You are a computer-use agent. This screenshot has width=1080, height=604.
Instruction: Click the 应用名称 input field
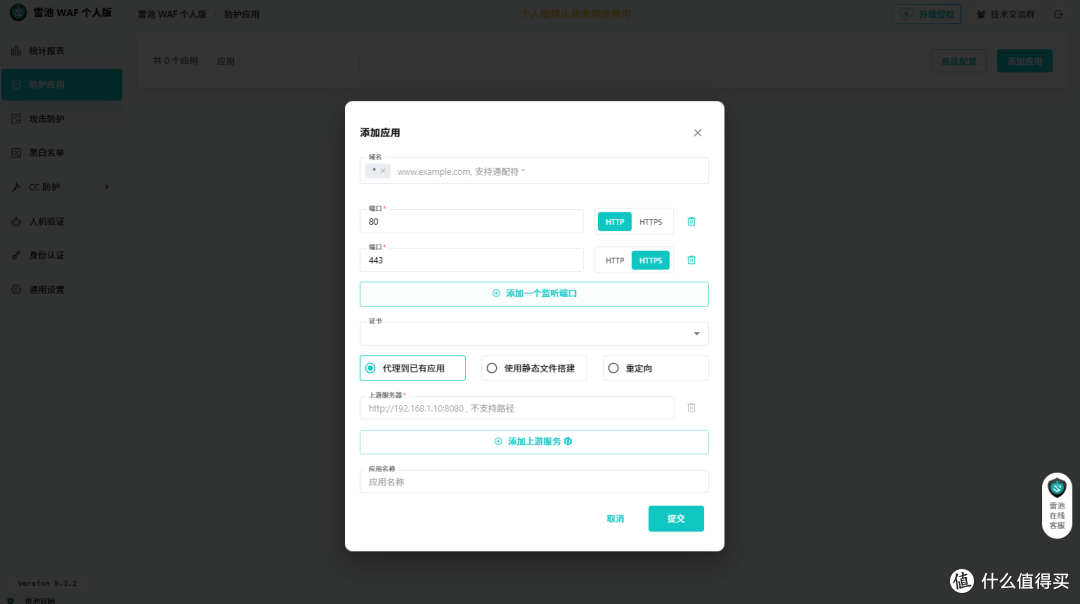tap(534, 481)
